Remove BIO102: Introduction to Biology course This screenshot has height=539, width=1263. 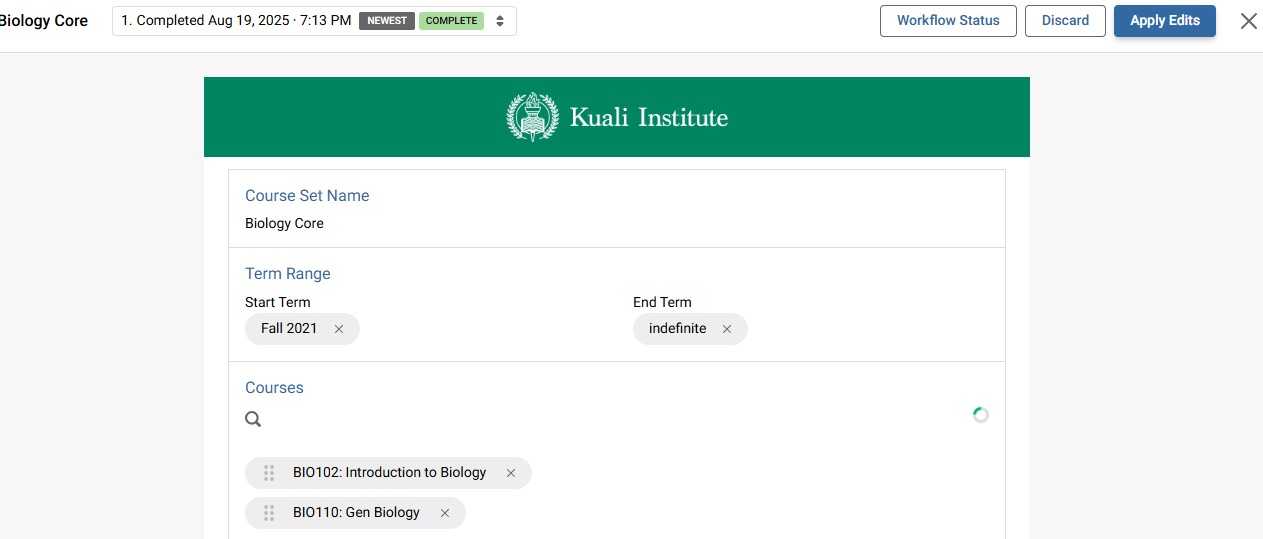point(511,473)
